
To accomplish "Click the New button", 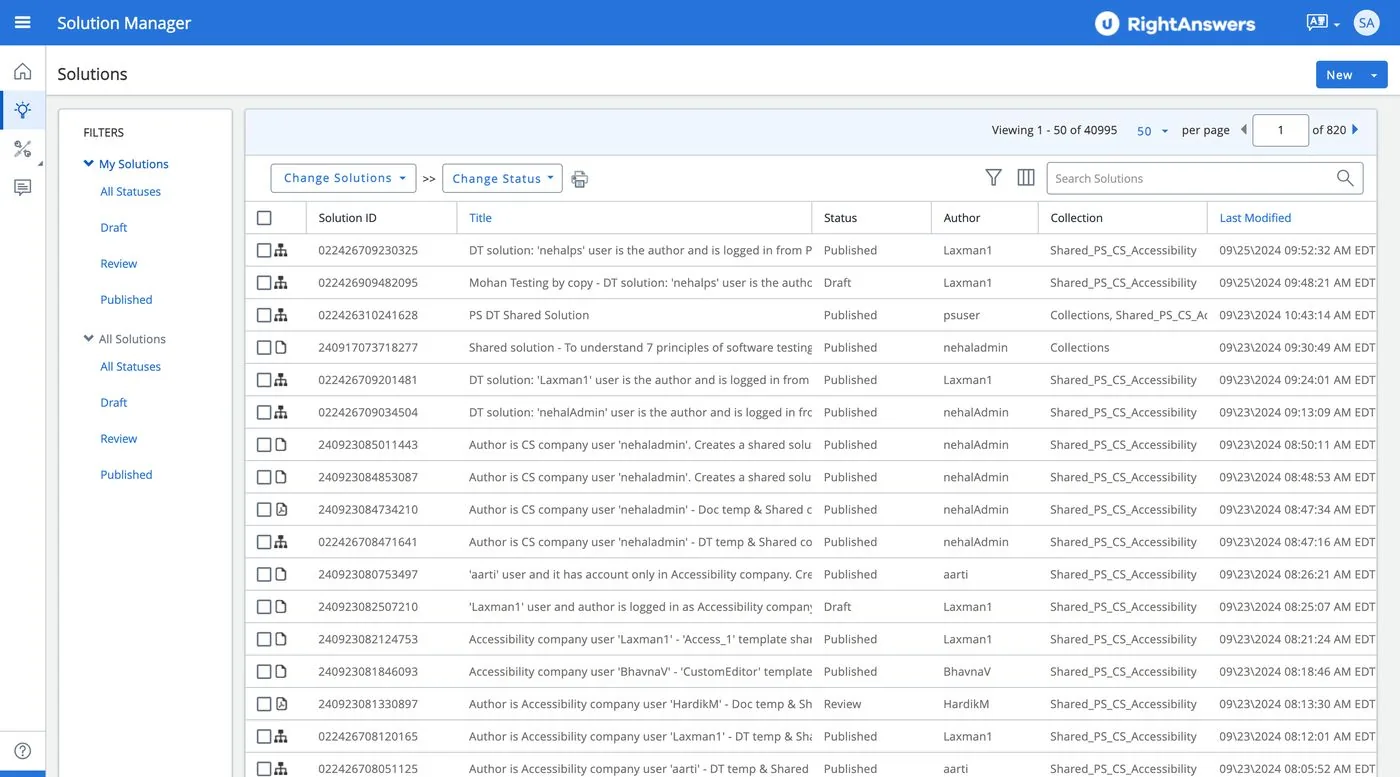I will click(1339, 75).
